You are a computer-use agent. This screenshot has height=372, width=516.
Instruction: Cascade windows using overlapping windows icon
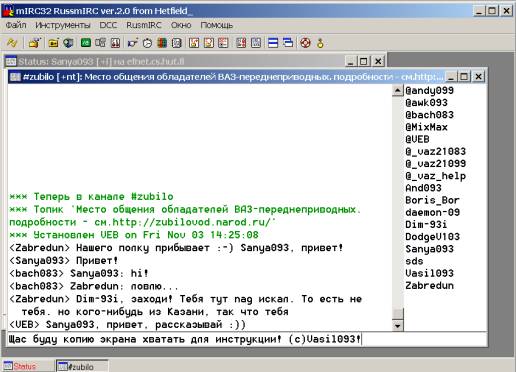point(288,43)
